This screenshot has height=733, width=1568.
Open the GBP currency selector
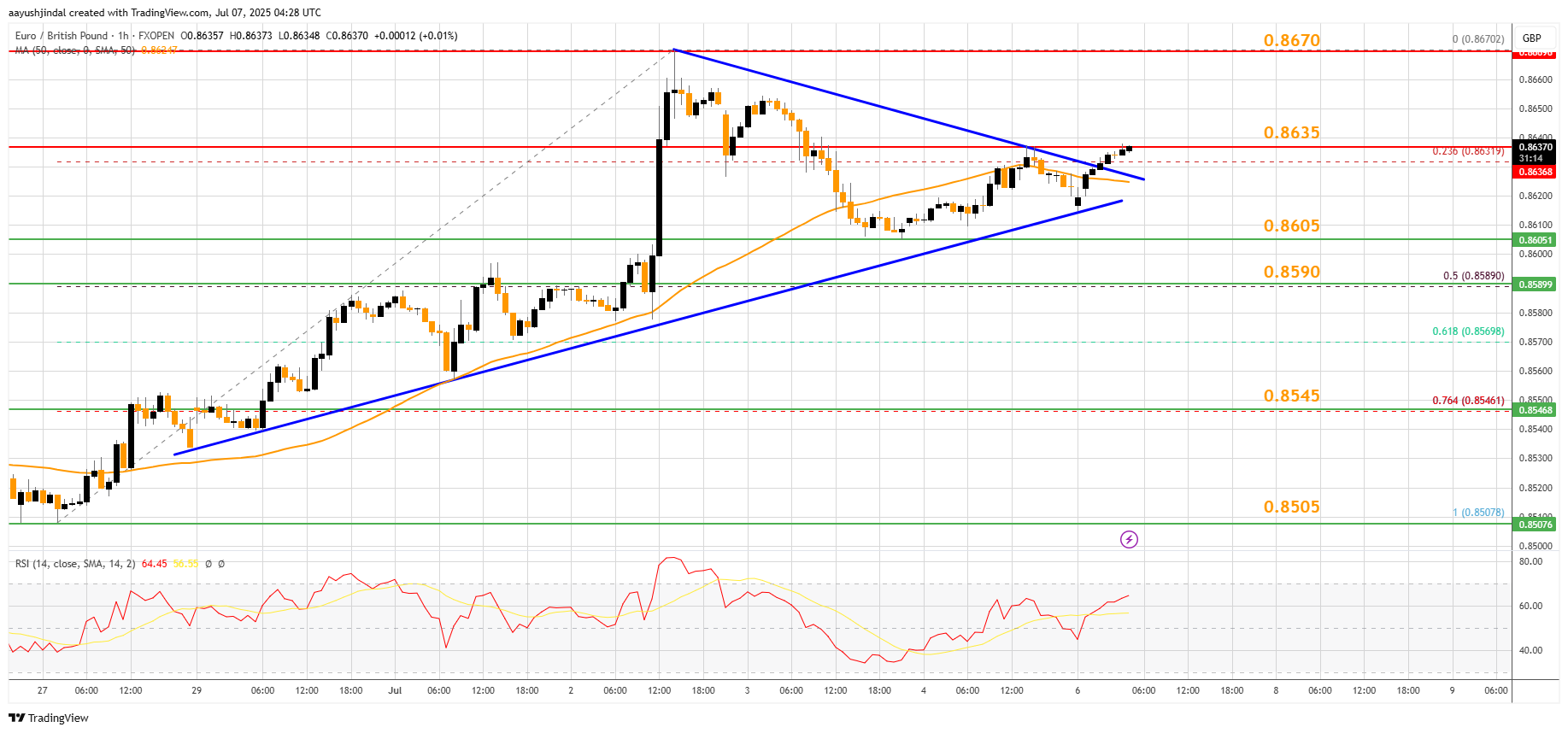(1532, 38)
